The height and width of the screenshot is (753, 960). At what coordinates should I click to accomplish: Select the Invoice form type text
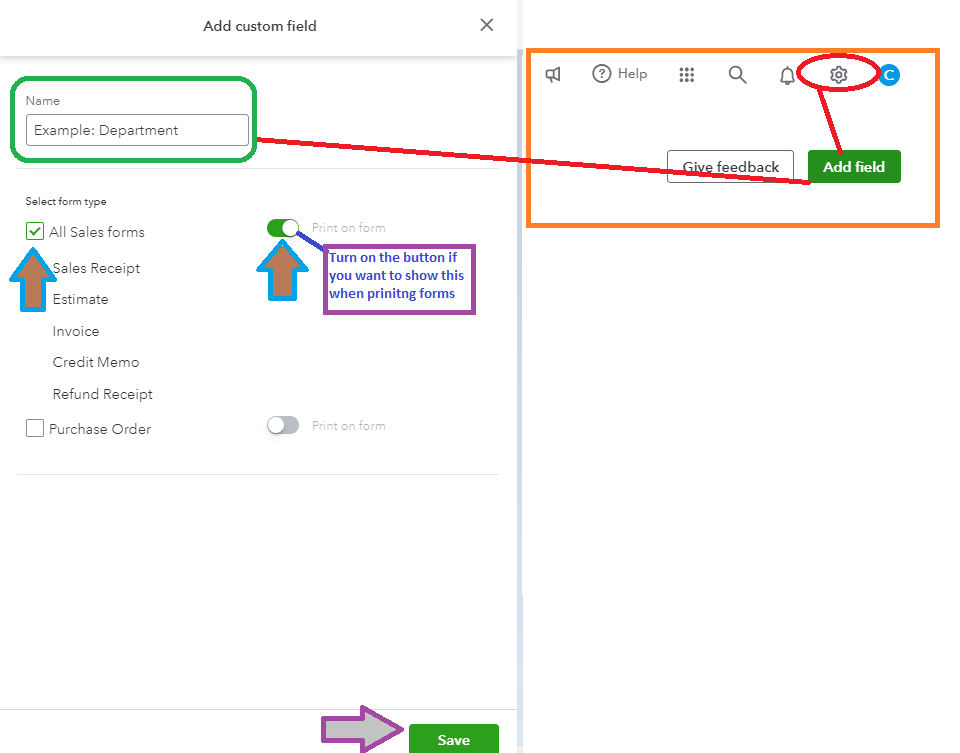pyautogui.click(x=76, y=331)
